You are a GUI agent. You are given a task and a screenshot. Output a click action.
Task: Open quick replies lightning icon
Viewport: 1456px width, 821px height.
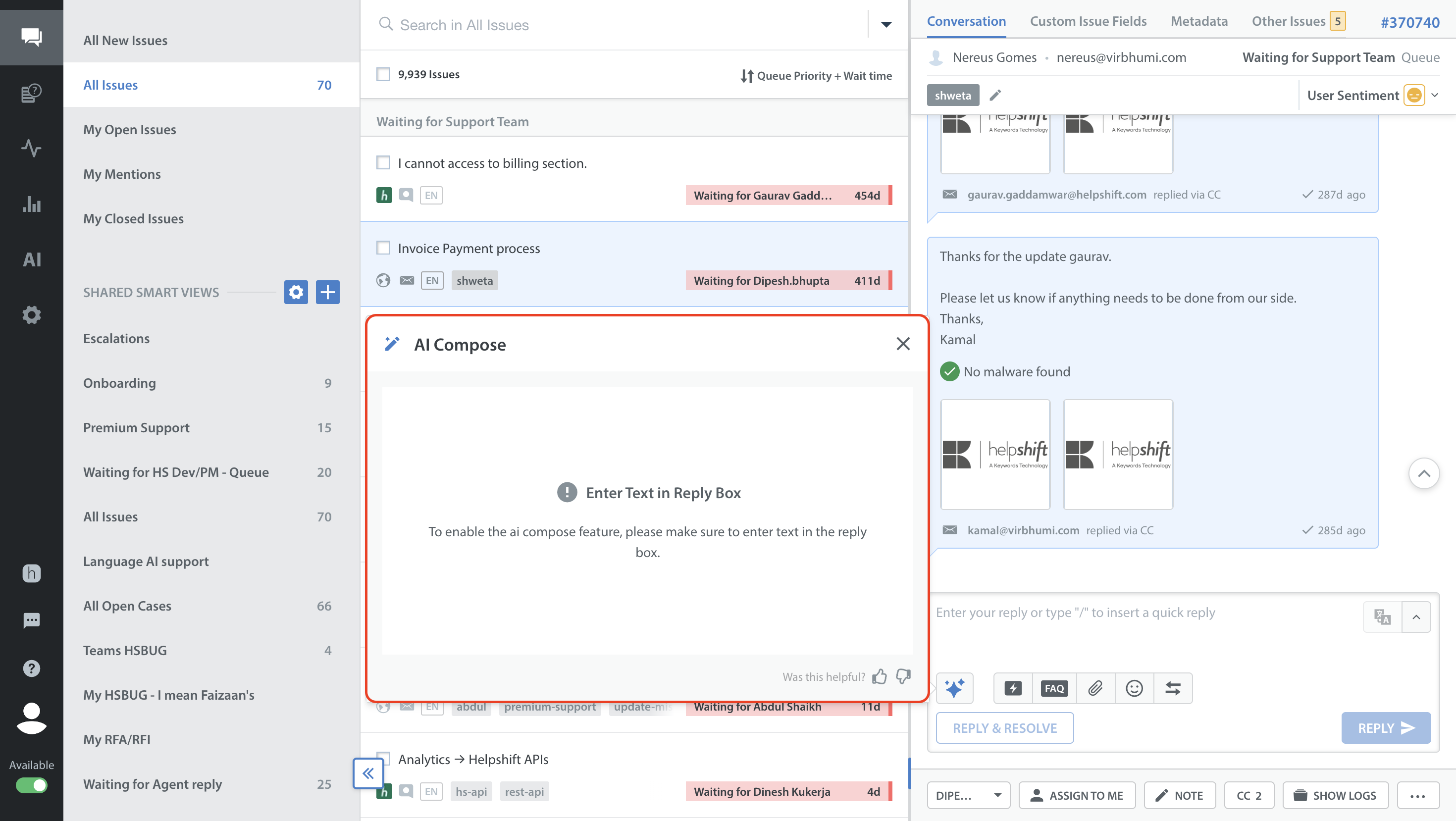pyautogui.click(x=1012, y=688)
